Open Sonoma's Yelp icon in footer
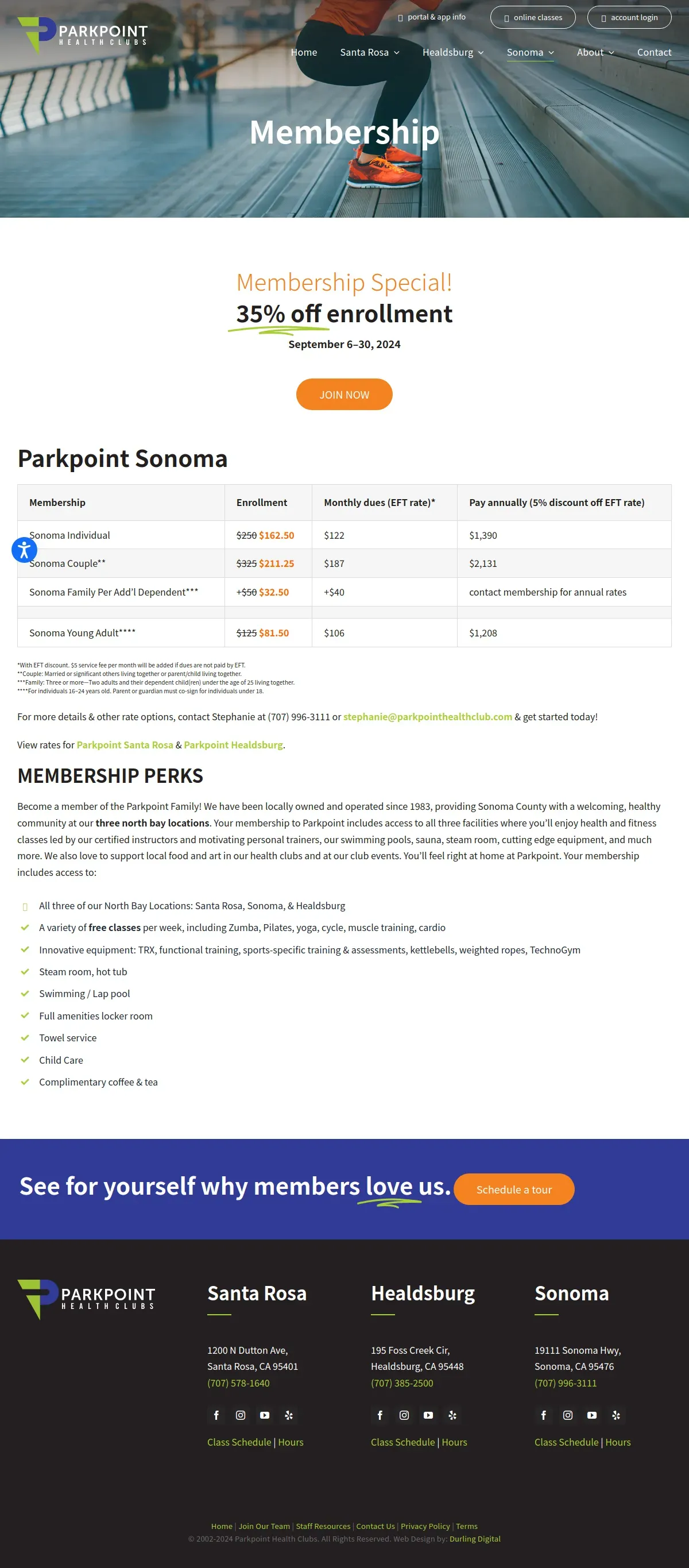 [x=616, y=1415]
